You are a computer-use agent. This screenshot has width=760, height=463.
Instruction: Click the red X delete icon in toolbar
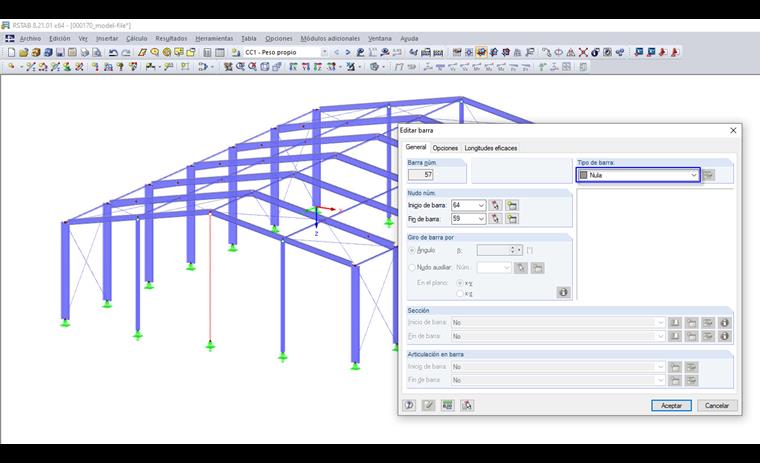coord(583,52)
